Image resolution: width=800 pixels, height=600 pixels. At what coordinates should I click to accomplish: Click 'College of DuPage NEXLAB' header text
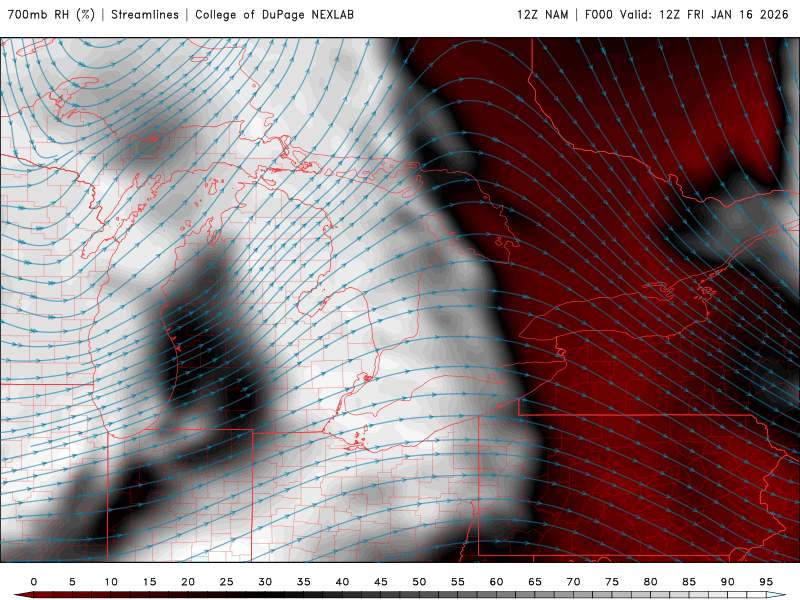coord(274,15)
